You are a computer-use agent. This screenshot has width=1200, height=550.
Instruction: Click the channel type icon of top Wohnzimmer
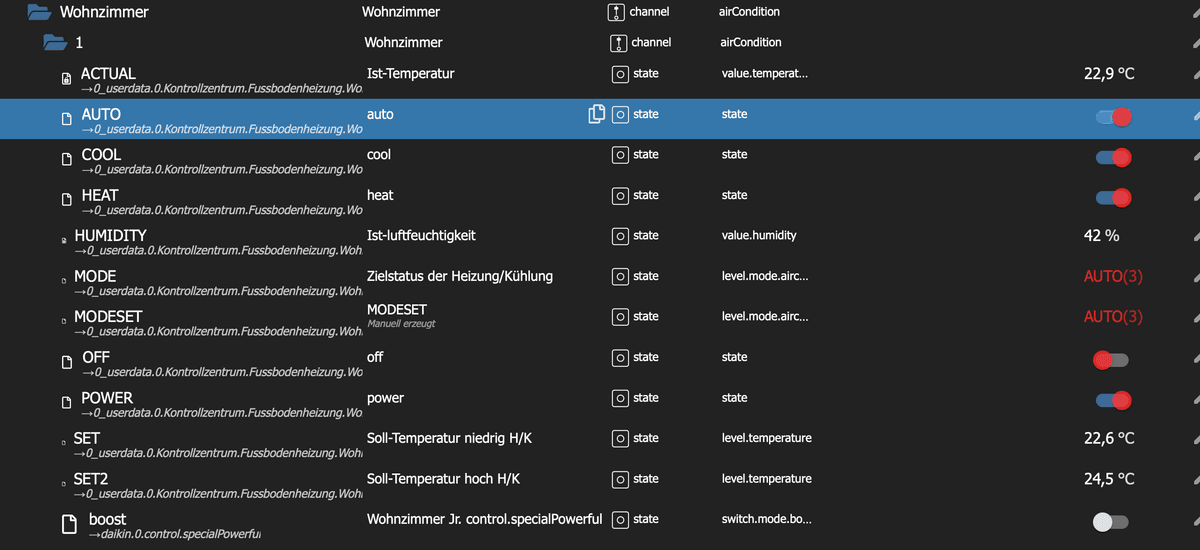coord(616,12)
